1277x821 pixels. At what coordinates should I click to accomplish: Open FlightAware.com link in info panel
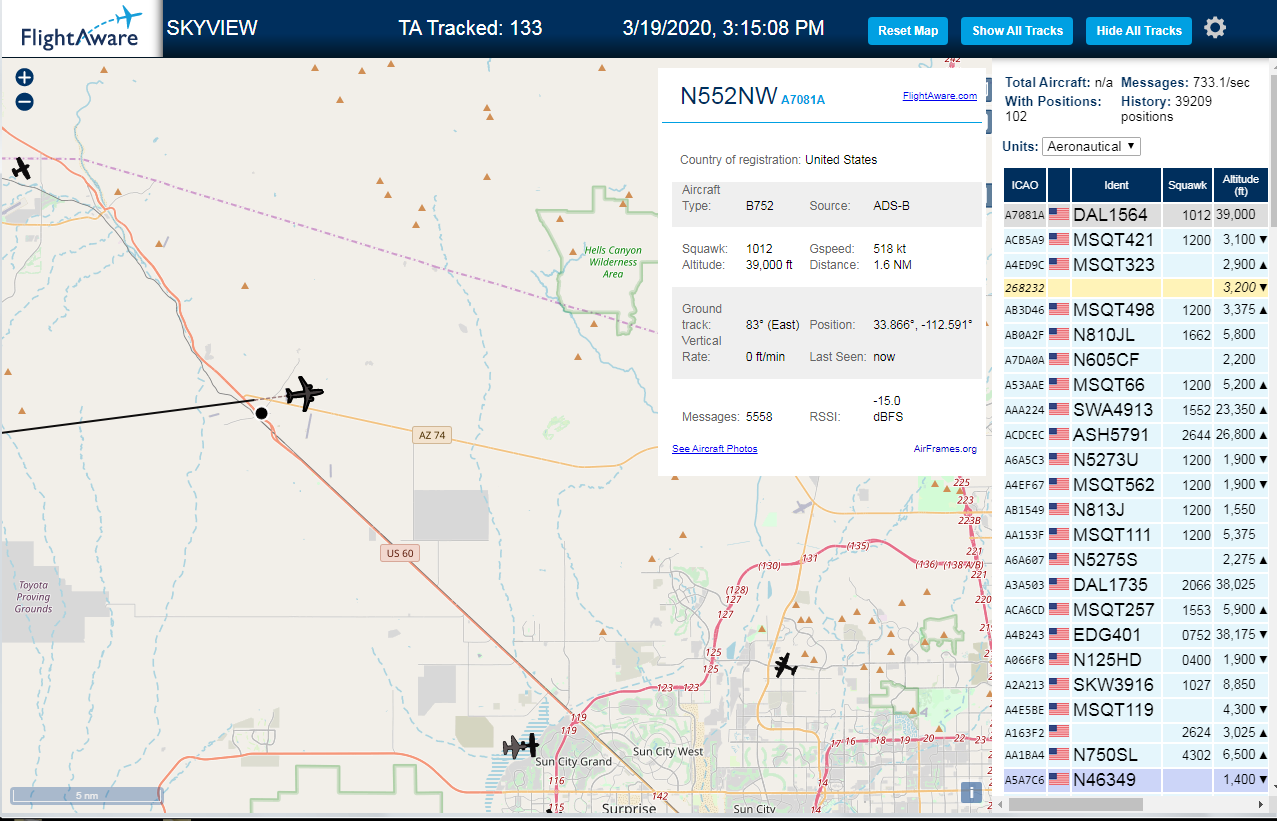(x=939, y=96)
